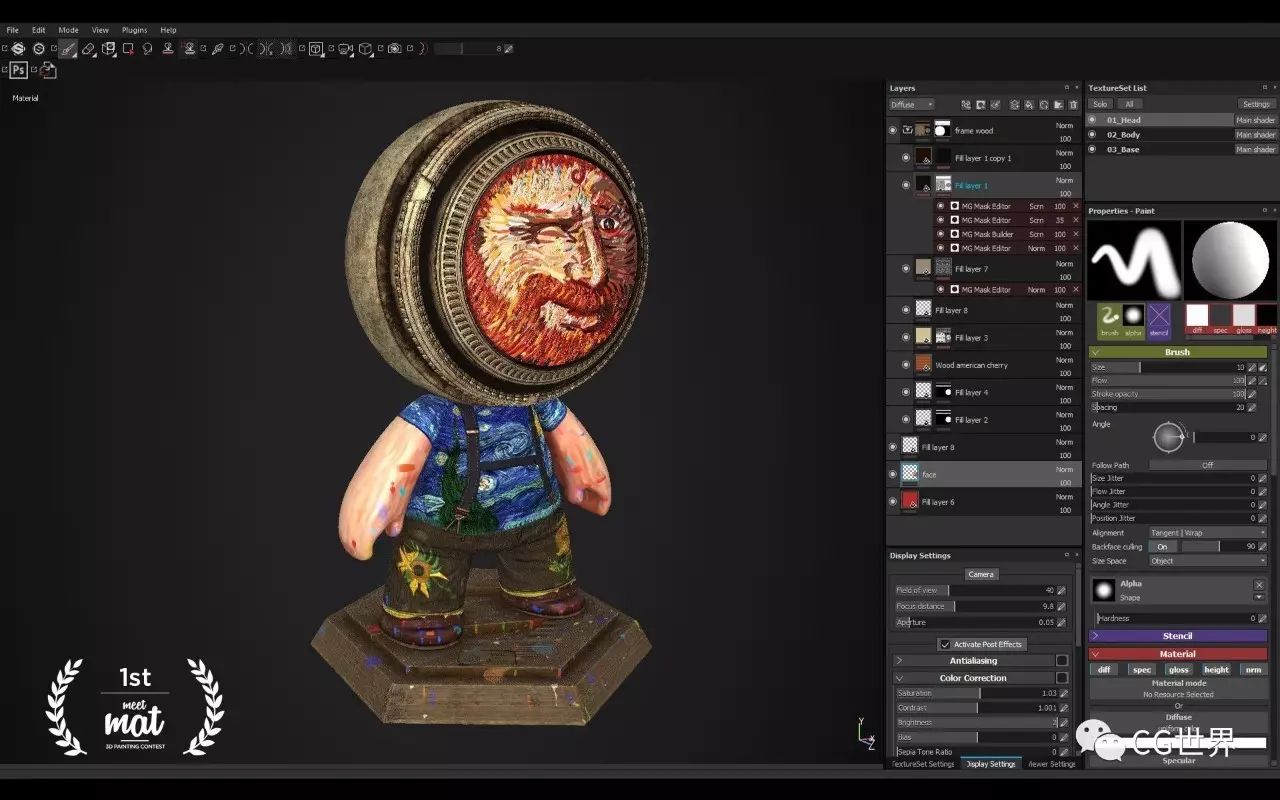Open the Diffuse channel dropdown in Layers
The width and height of the screenshot is (1280, 800).
coord(911,104)
